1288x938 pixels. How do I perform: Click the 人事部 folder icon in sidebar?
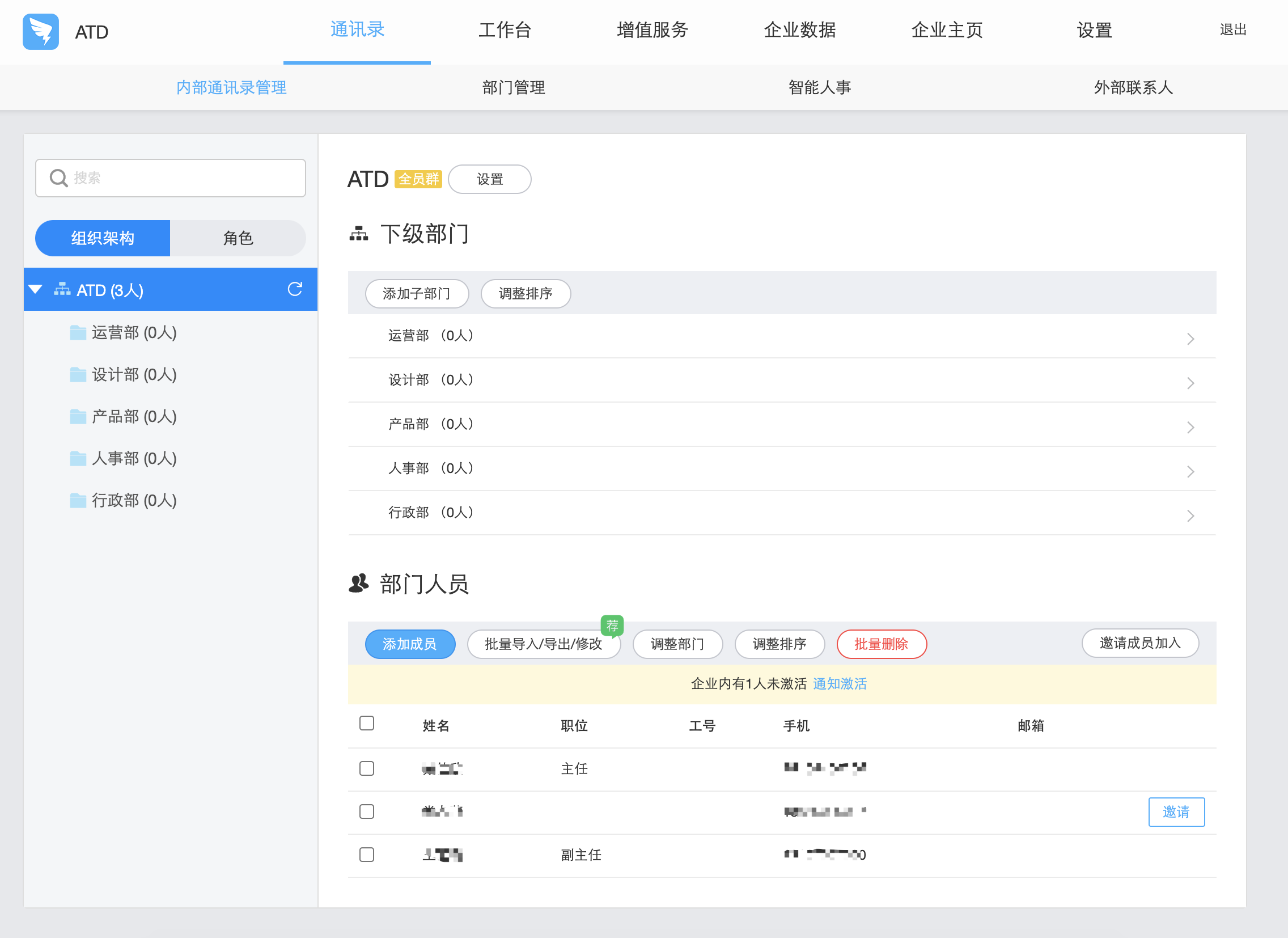(x=78, y=458)
